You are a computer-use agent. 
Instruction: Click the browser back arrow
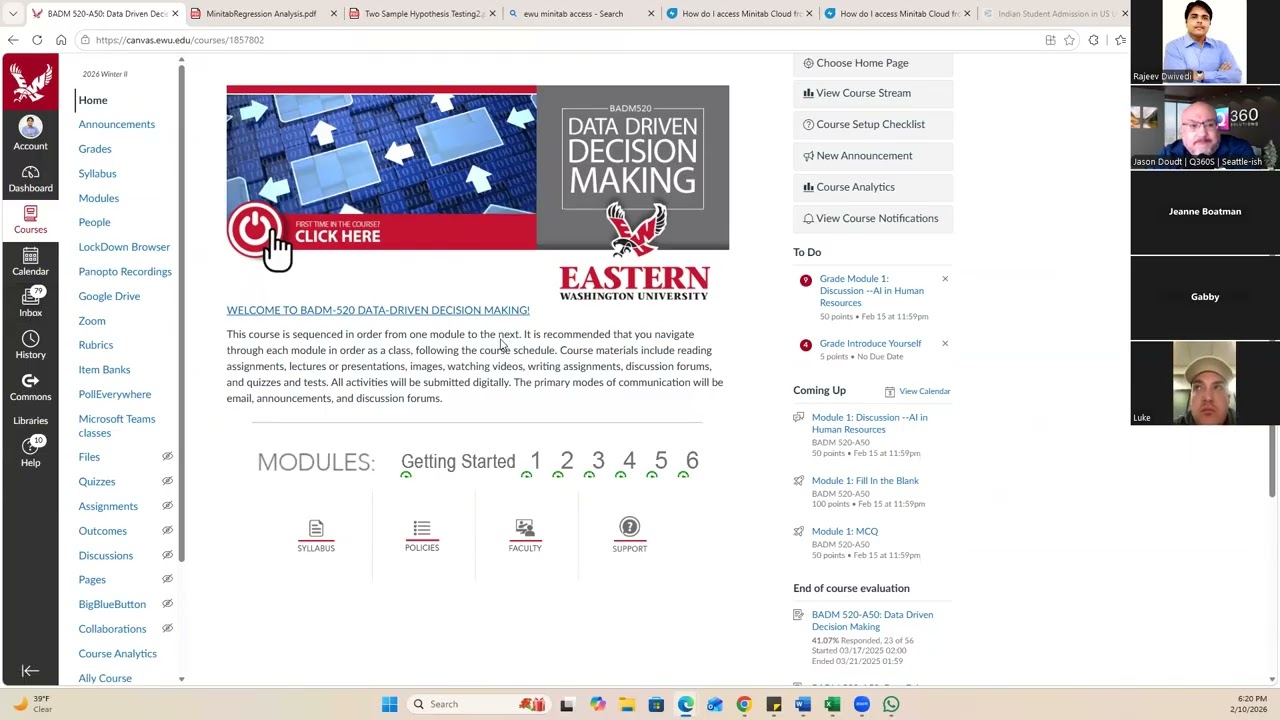13,40
